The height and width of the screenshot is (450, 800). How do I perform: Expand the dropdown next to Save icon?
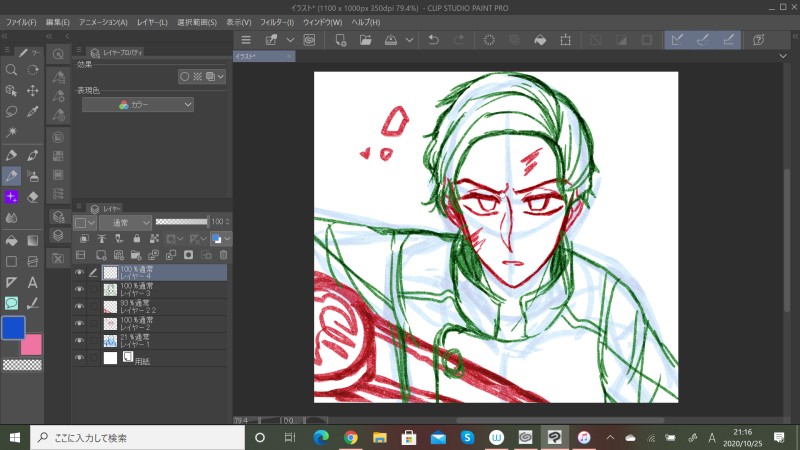(x=409, y=40)
